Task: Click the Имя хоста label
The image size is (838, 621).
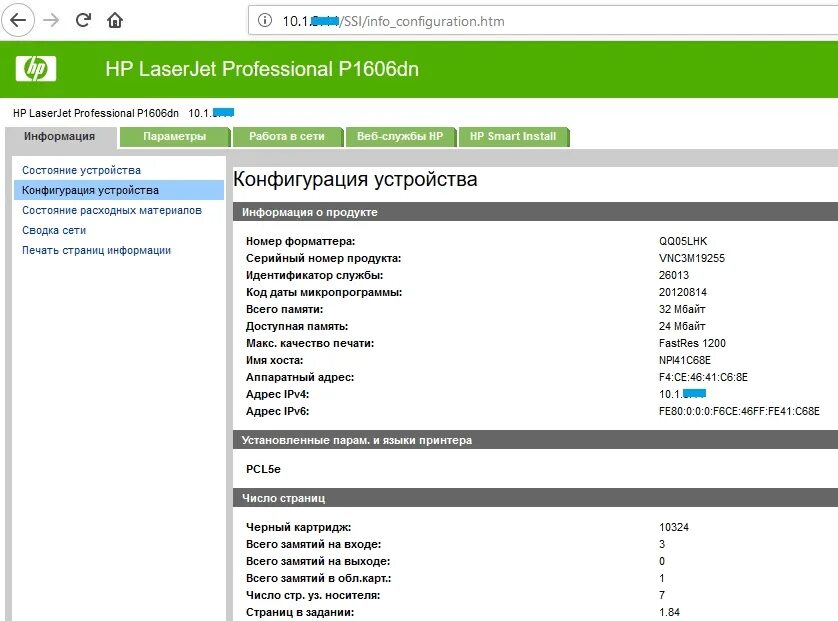Action: [274, 360]
